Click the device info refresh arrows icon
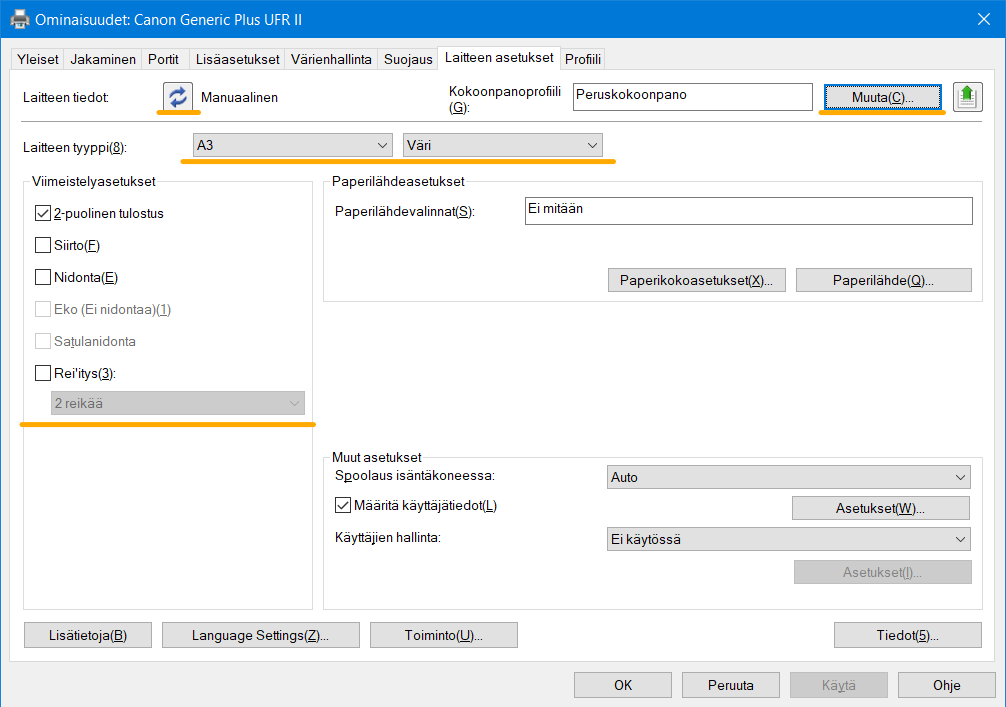This screenshot has width=1006, height=707. pos(177,97)
